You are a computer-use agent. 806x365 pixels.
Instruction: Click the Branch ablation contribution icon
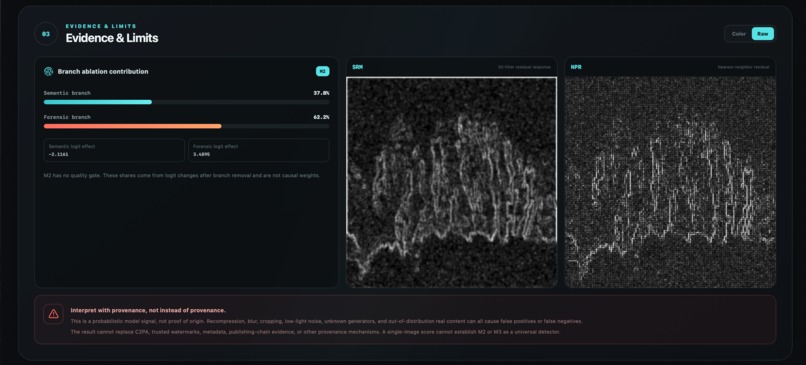pos(49,71)
